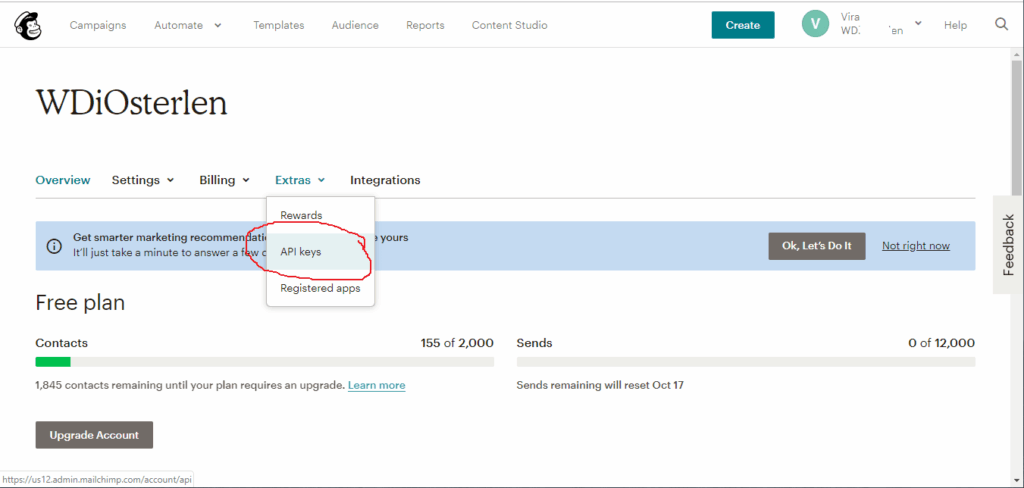
Task: Click the Mailchimp monkey logo
Action: [27, 25]
